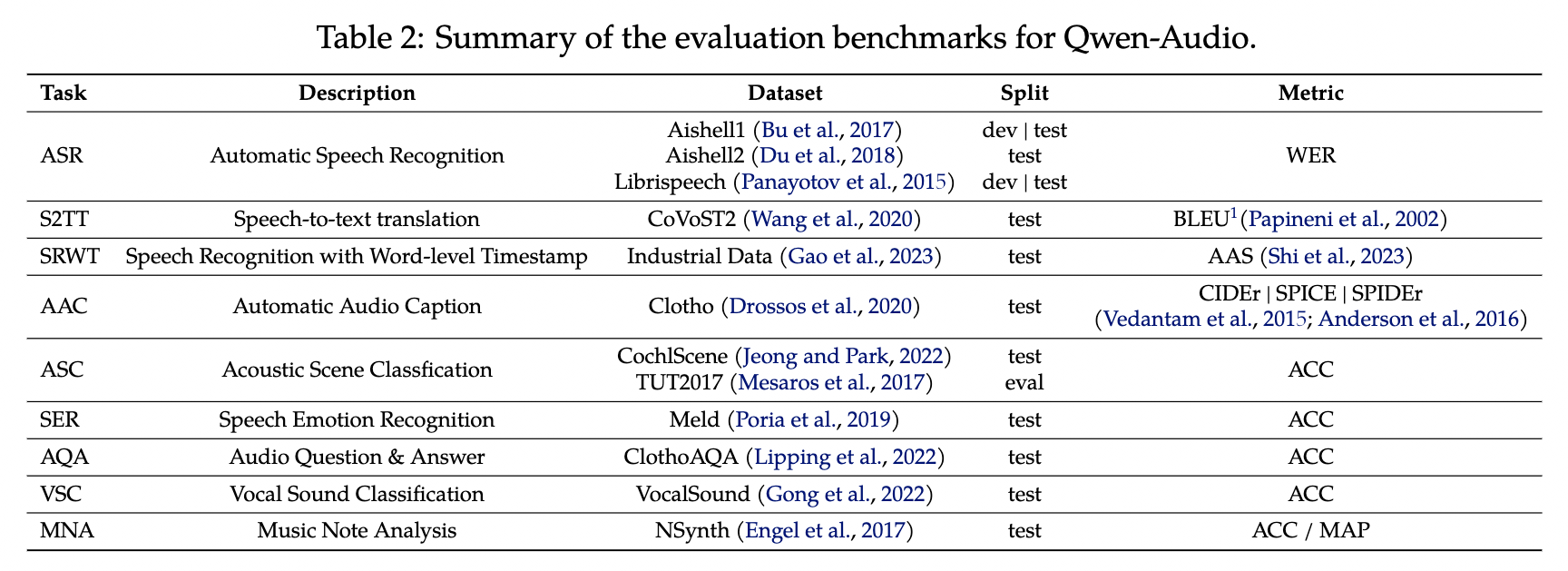The height and width of the screenshot is (571, 1568).
Task: Follow the Vedantam et al., 2015 citation
Action: 1205,319
